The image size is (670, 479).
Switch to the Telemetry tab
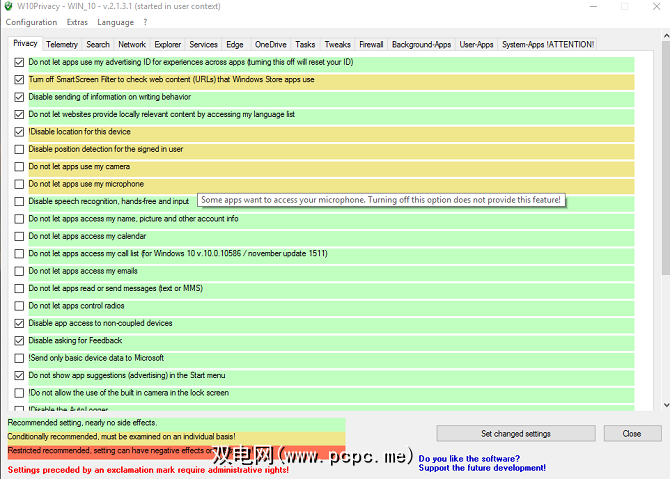pos(62,44)
